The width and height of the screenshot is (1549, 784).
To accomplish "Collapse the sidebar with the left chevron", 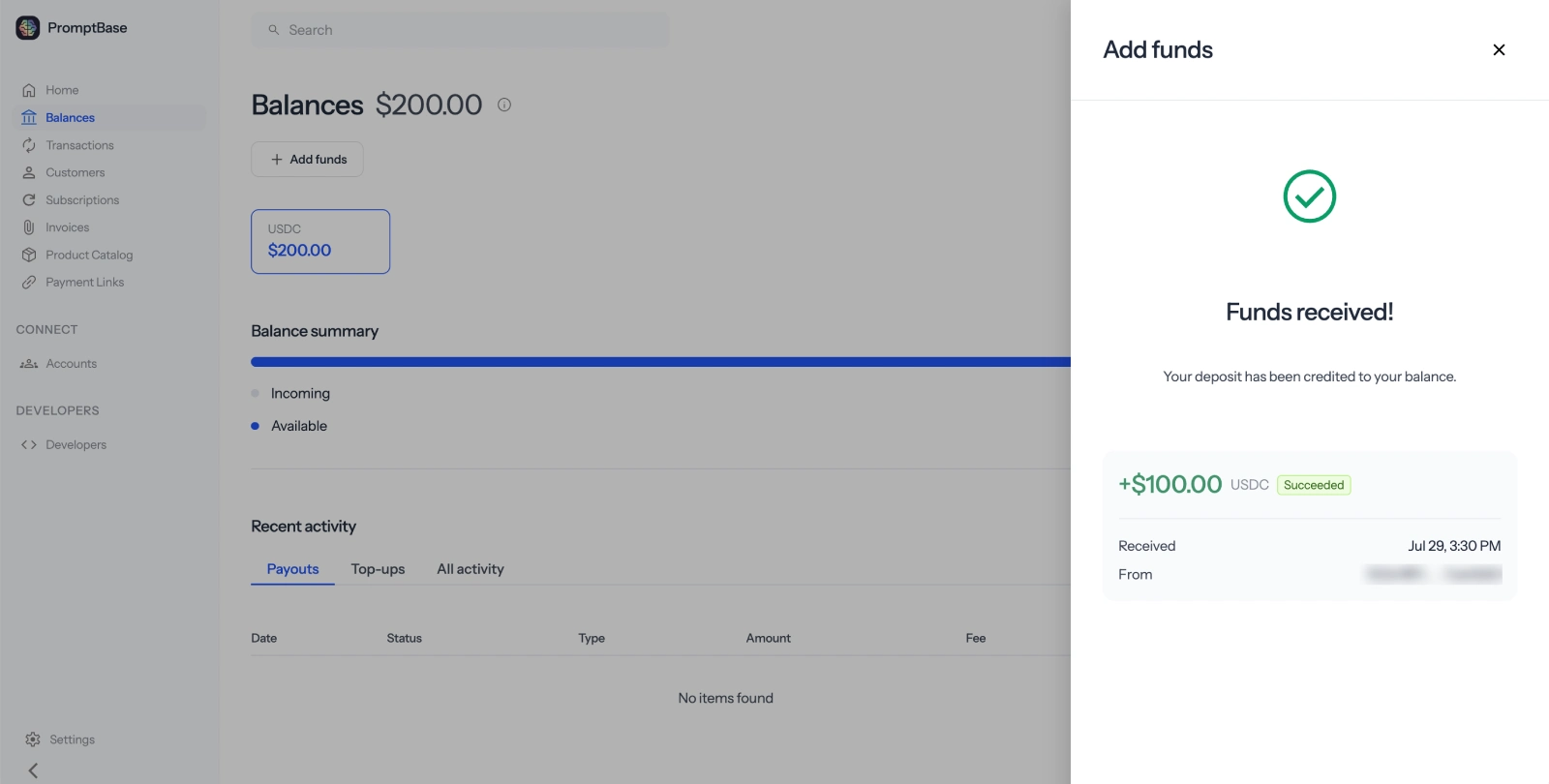I will 33,770.
